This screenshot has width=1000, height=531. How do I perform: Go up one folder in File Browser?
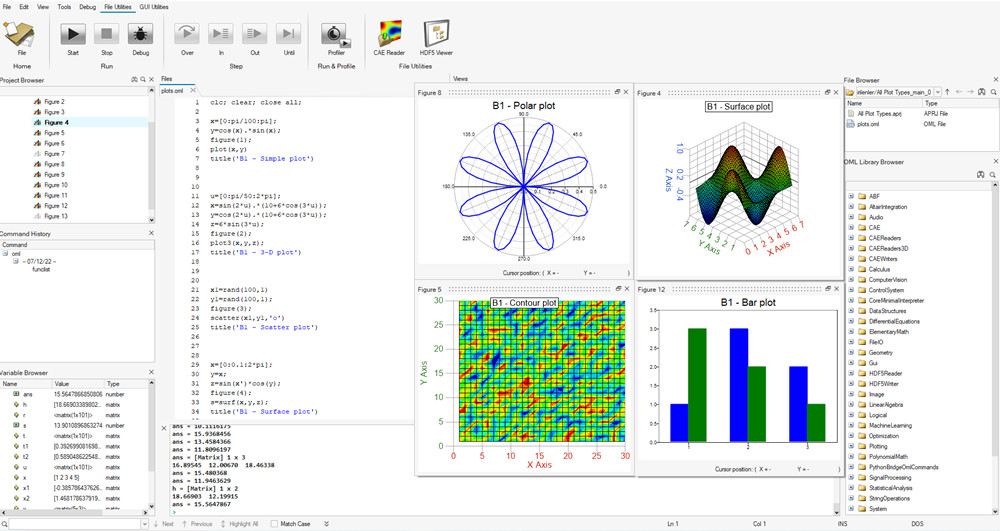[947, 91]
